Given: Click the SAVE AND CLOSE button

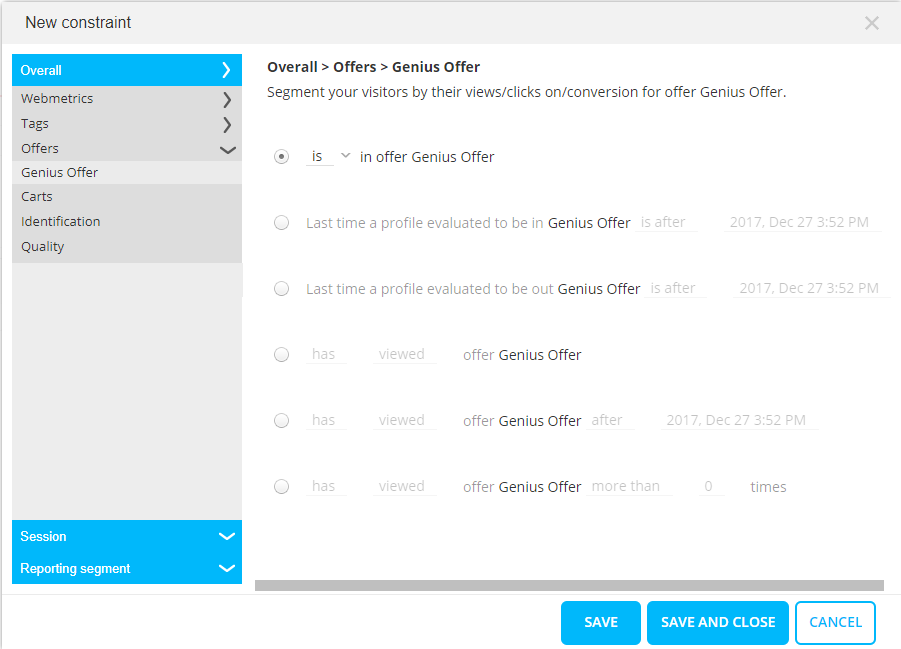Looking at the screenshot, I should tap(718, 622).
